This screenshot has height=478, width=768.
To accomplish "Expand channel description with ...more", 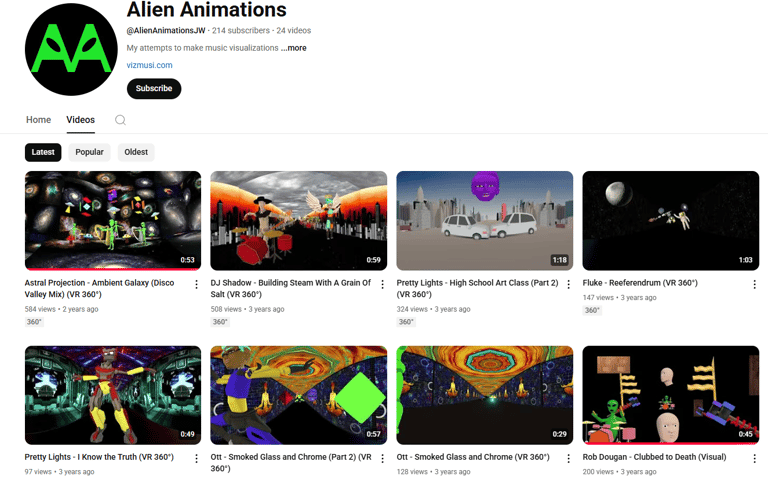I will [x=294, y=48].
